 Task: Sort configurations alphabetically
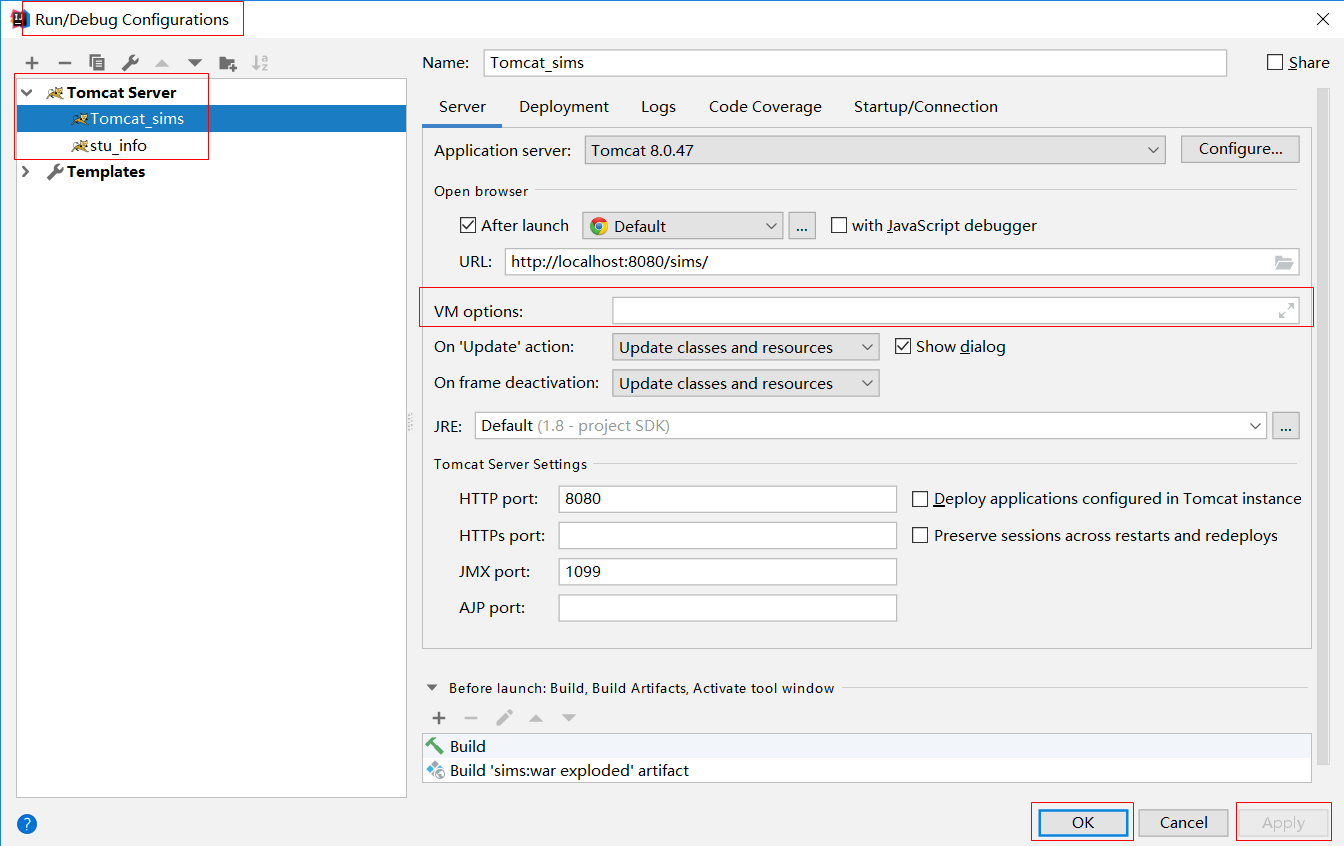pos(260,63)
